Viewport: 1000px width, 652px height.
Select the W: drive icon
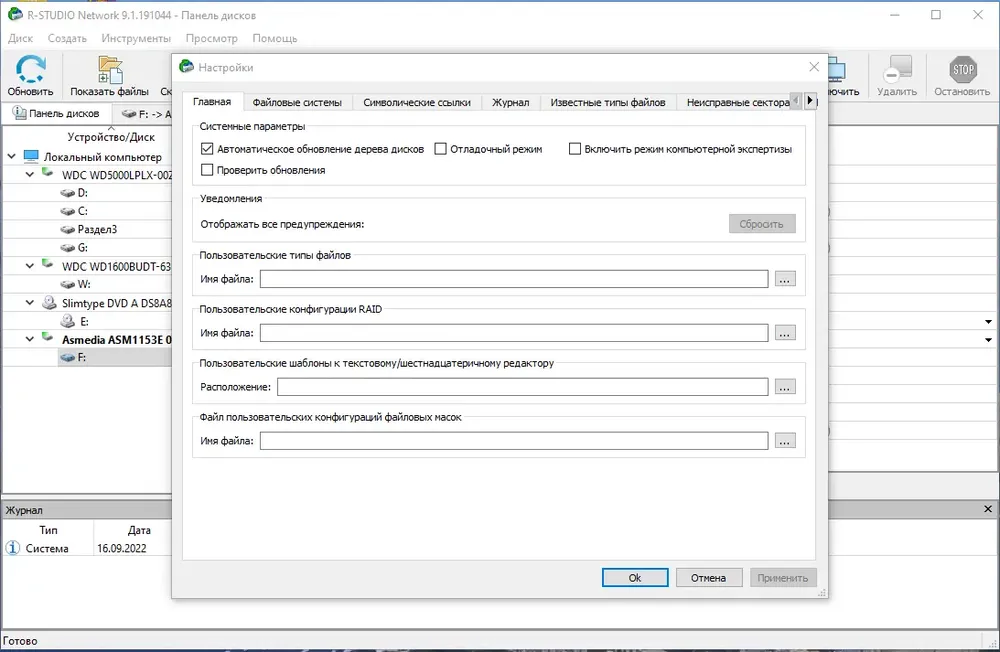point(67,285)
